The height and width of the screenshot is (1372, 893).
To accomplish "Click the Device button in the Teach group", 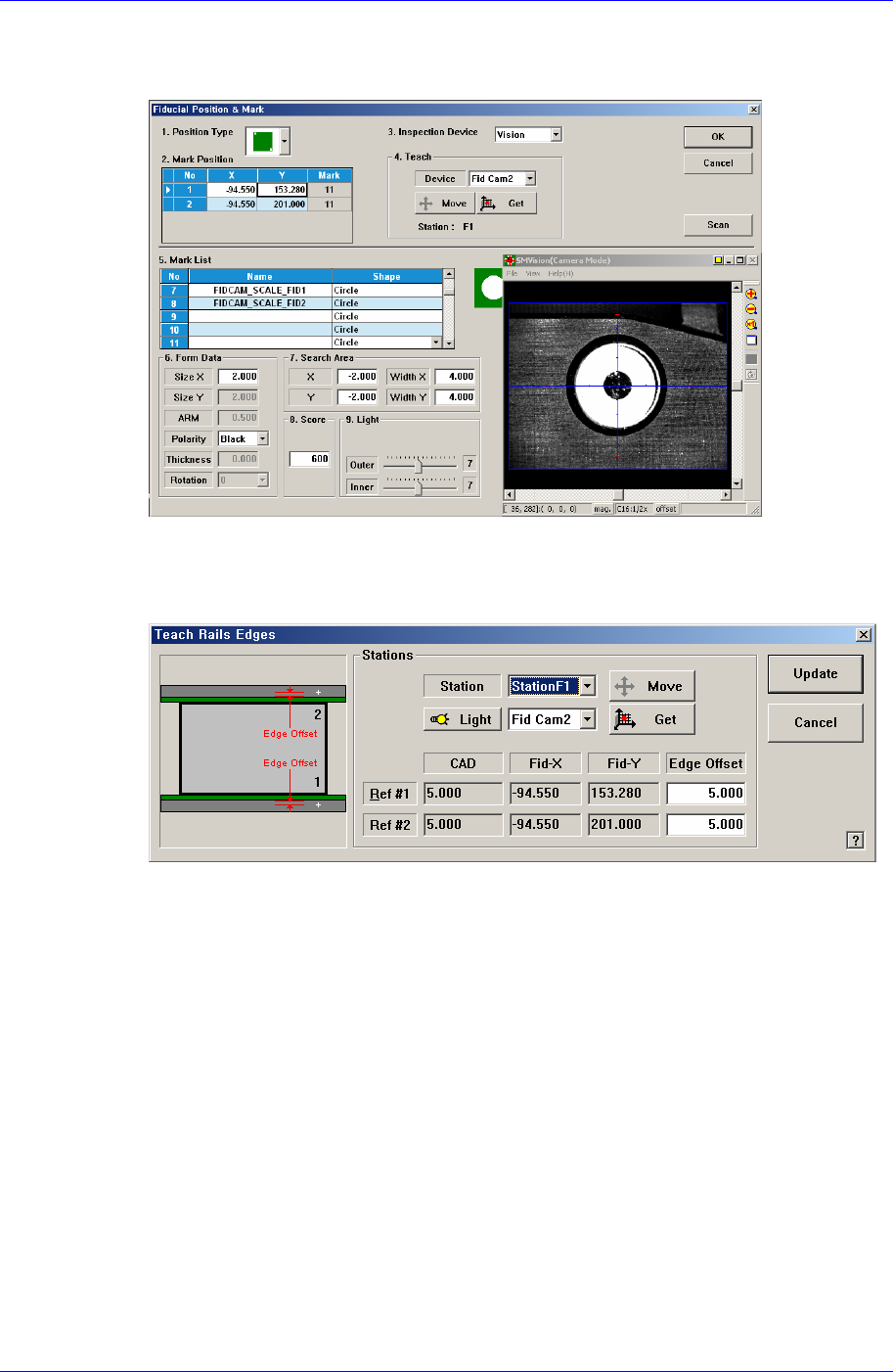I will click(440, 179).
